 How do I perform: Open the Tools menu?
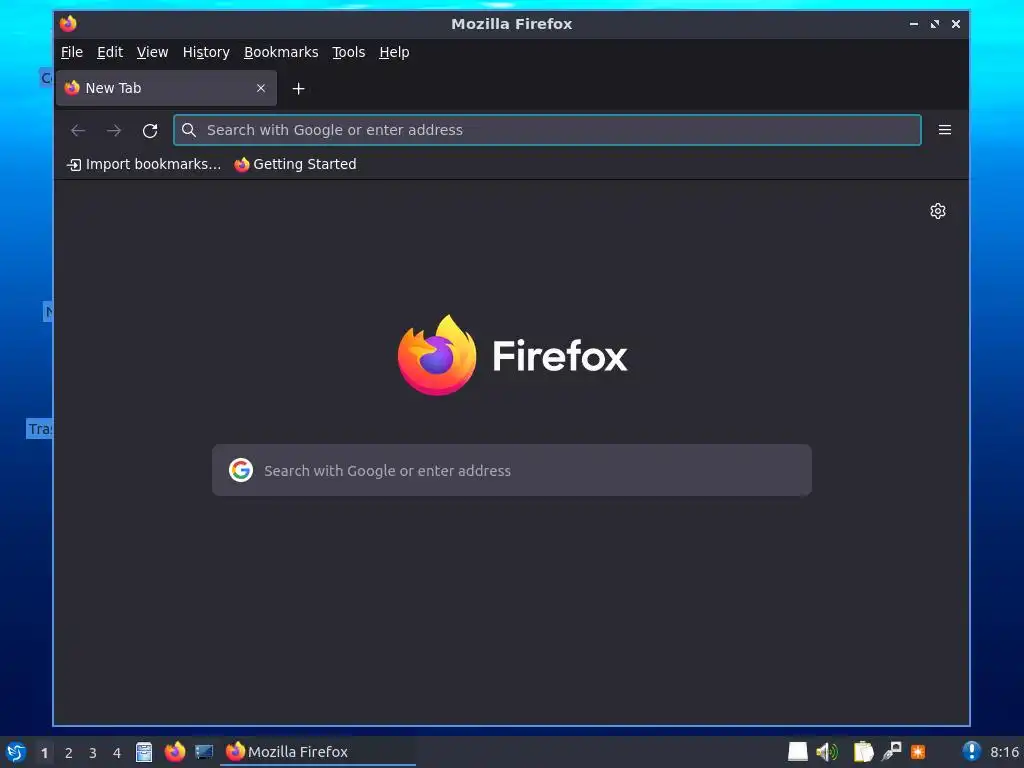click(348, 52)
